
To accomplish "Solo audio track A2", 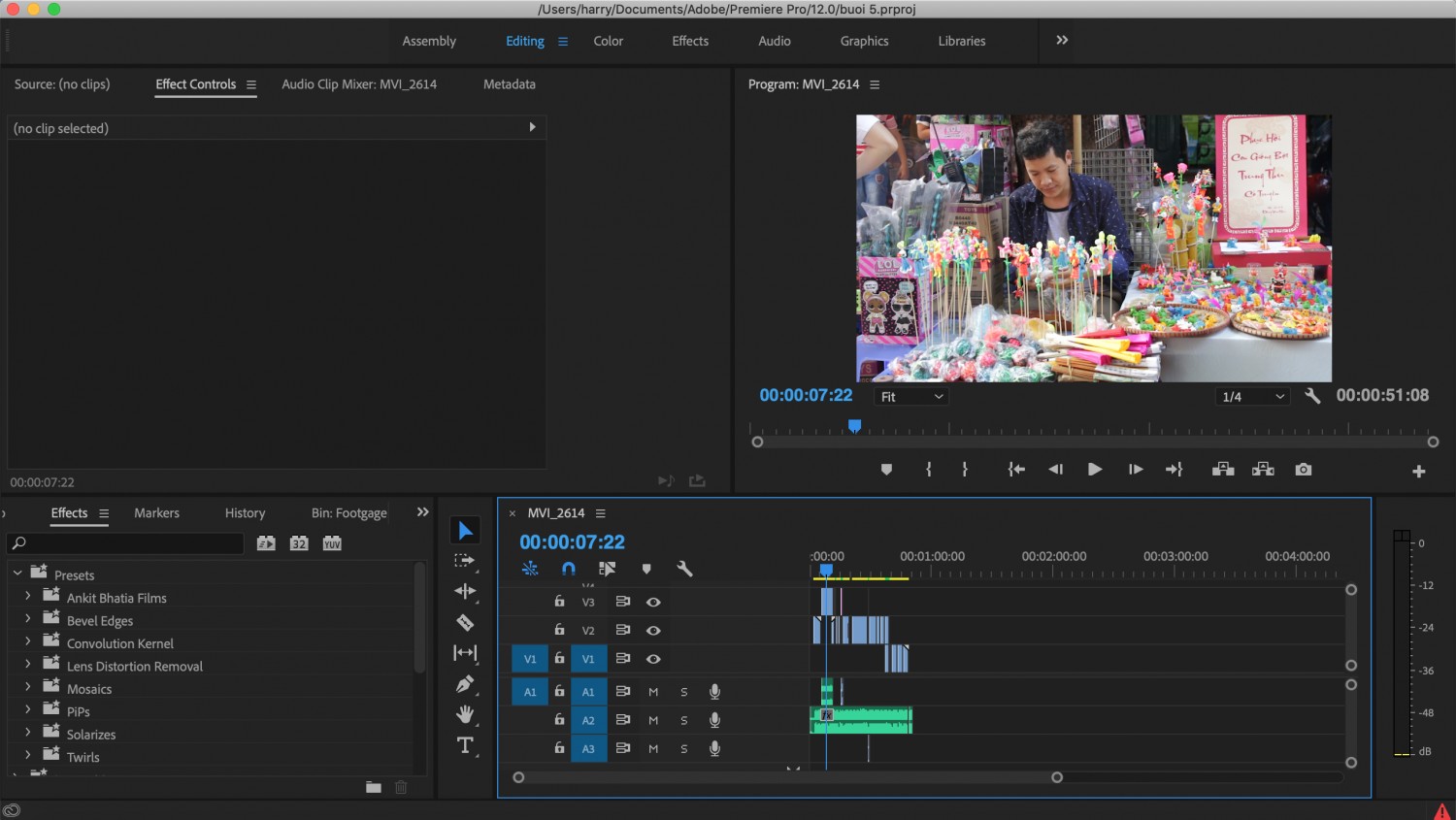I will 684,720.
